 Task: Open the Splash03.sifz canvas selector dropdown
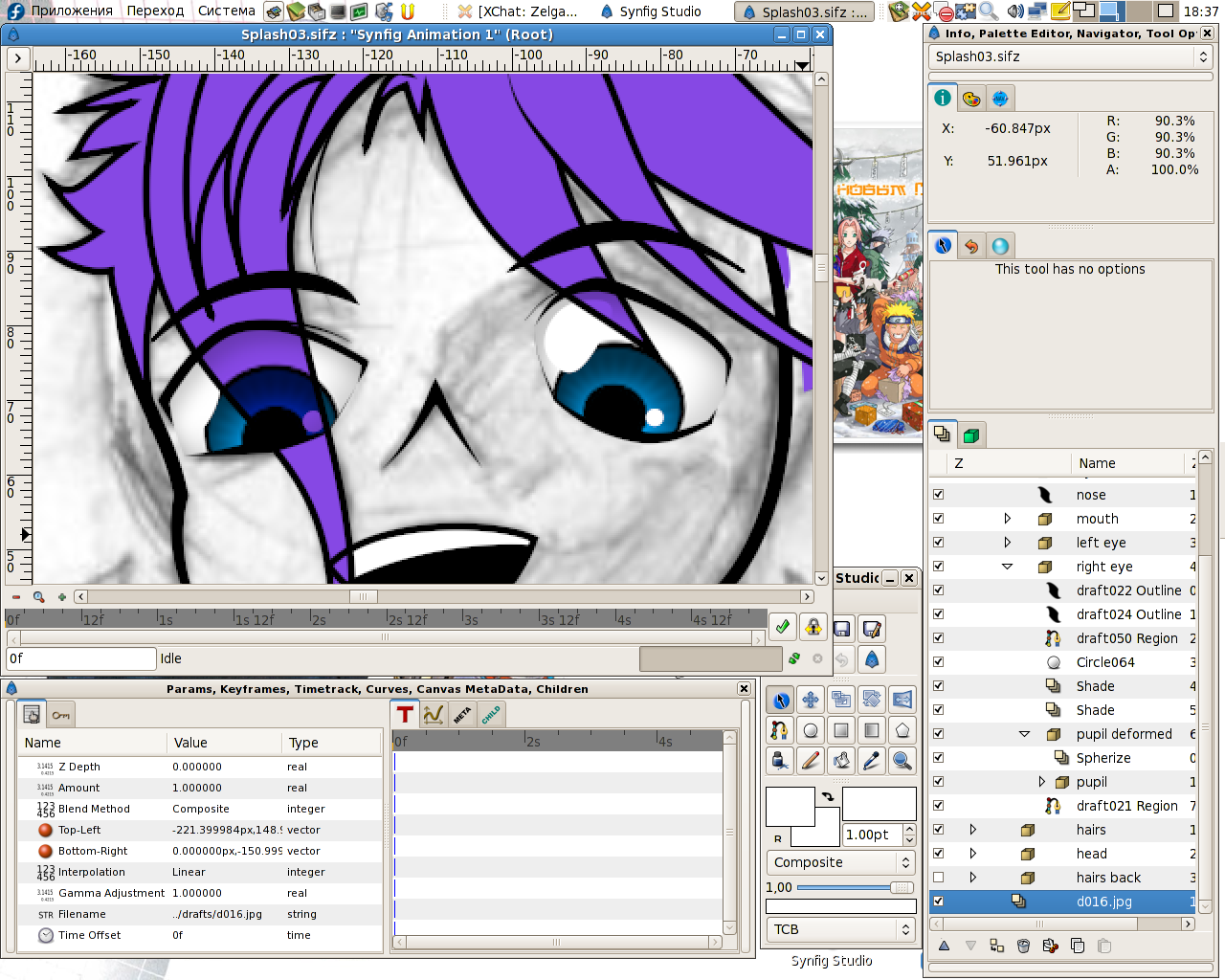(x=1070, y=56)
